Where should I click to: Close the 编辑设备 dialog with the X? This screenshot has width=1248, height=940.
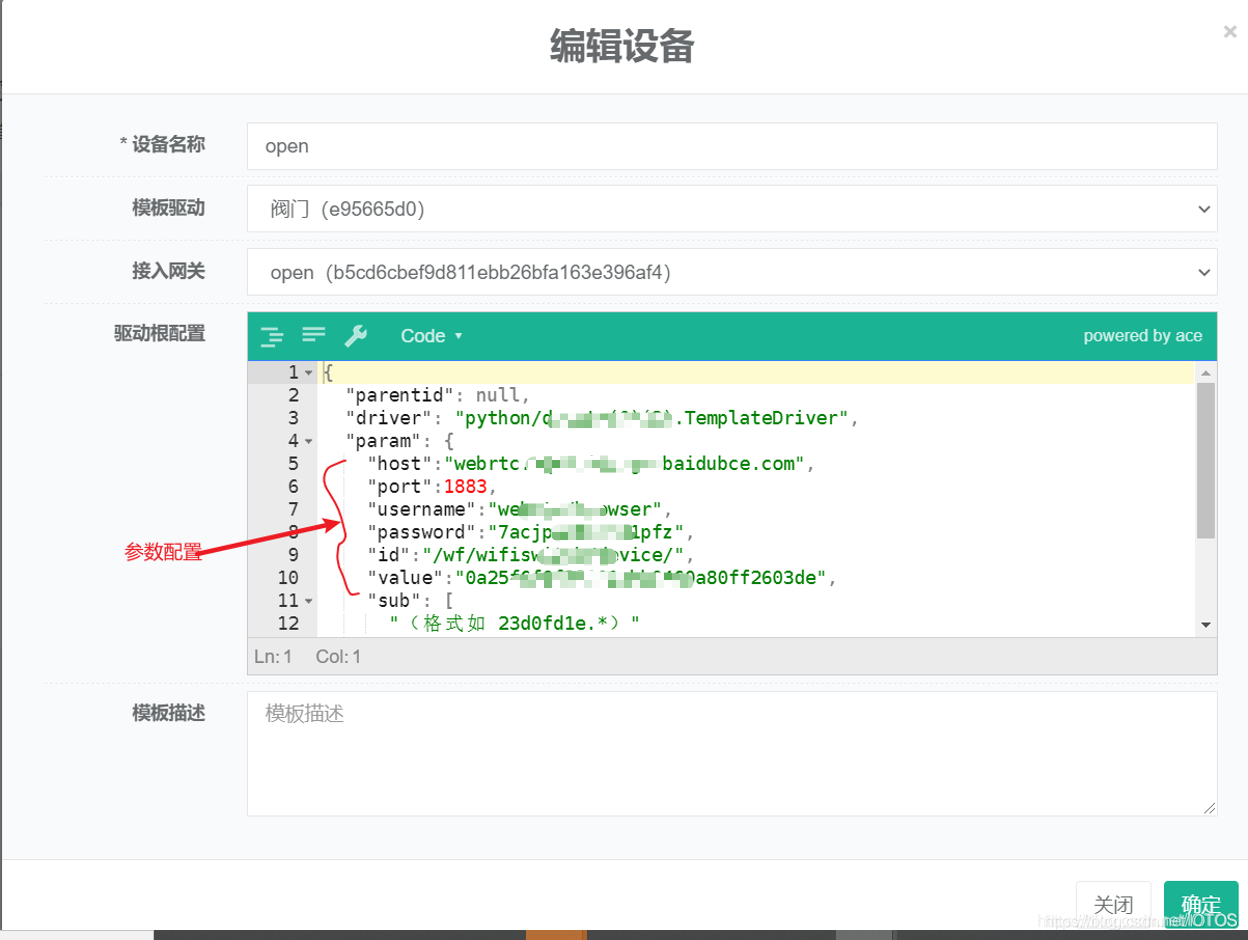tap(1230, 32)
